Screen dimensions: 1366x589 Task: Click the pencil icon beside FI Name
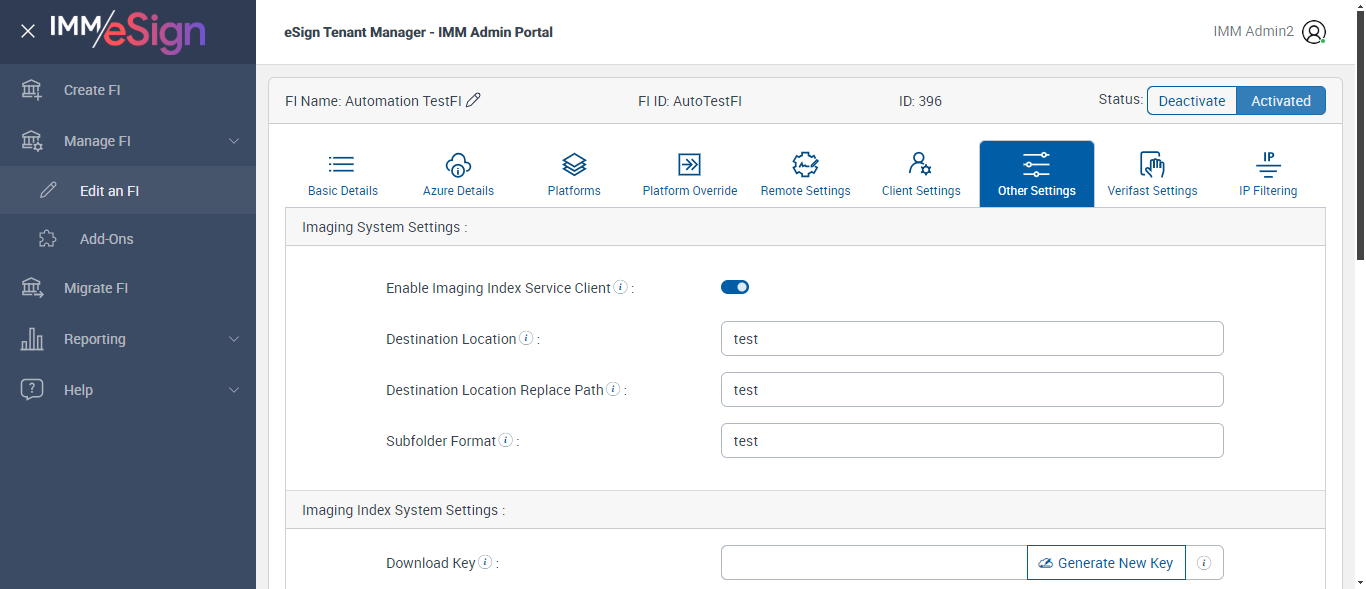click(474, 100)
